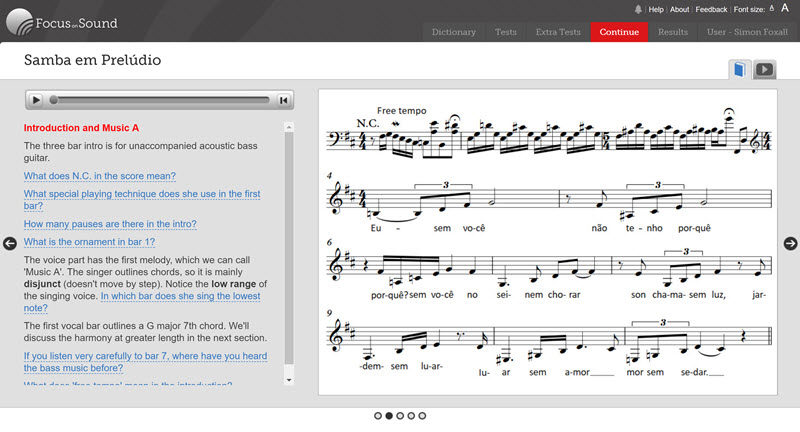Open the Dictionary tab
Viewport: 800px width, 432px height.
pyautogui.click(x=454, y=32)
